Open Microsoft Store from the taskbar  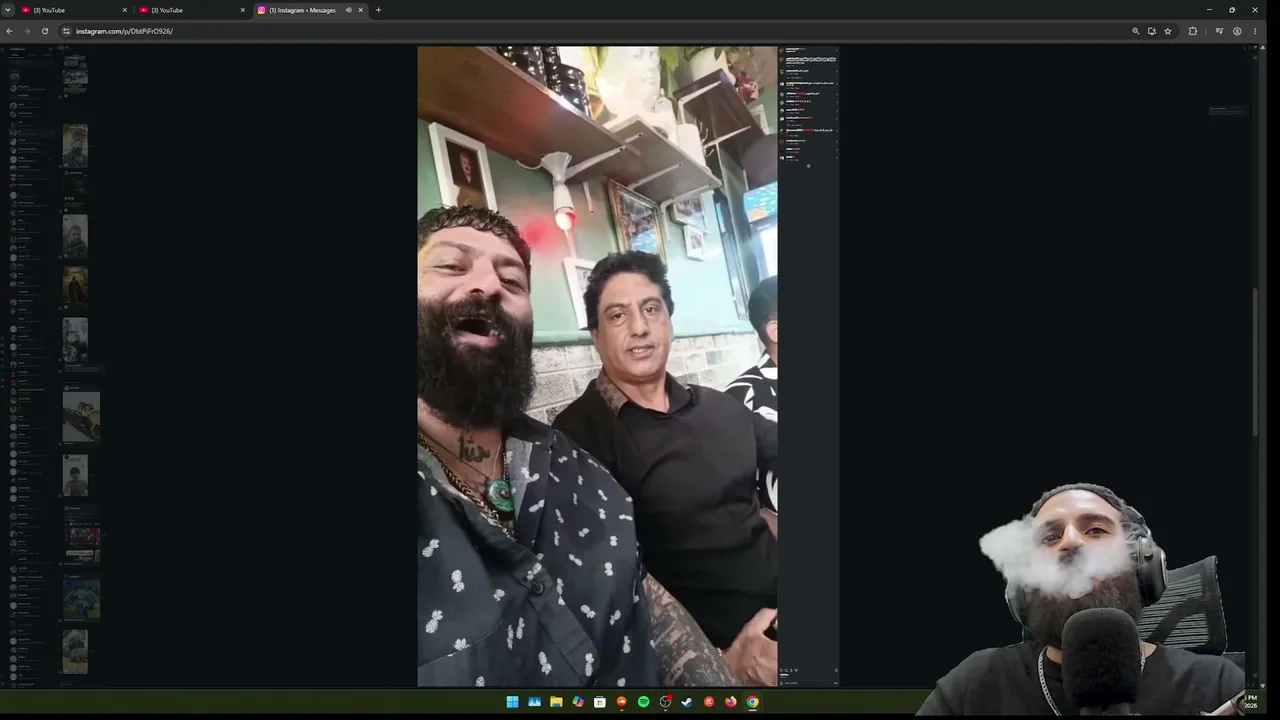600,702
